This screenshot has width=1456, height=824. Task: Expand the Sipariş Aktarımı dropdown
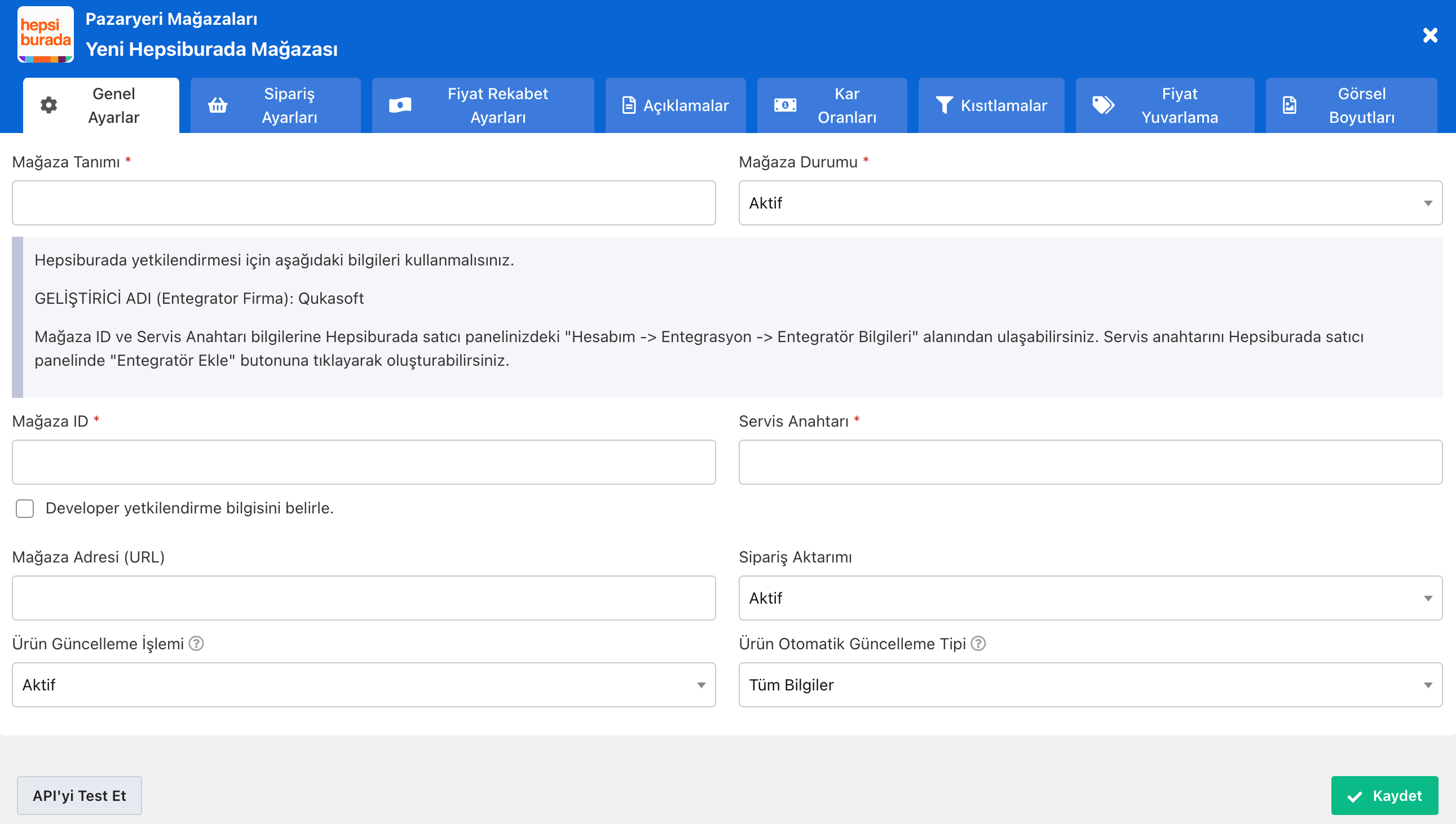click(x=1089, y=598)
